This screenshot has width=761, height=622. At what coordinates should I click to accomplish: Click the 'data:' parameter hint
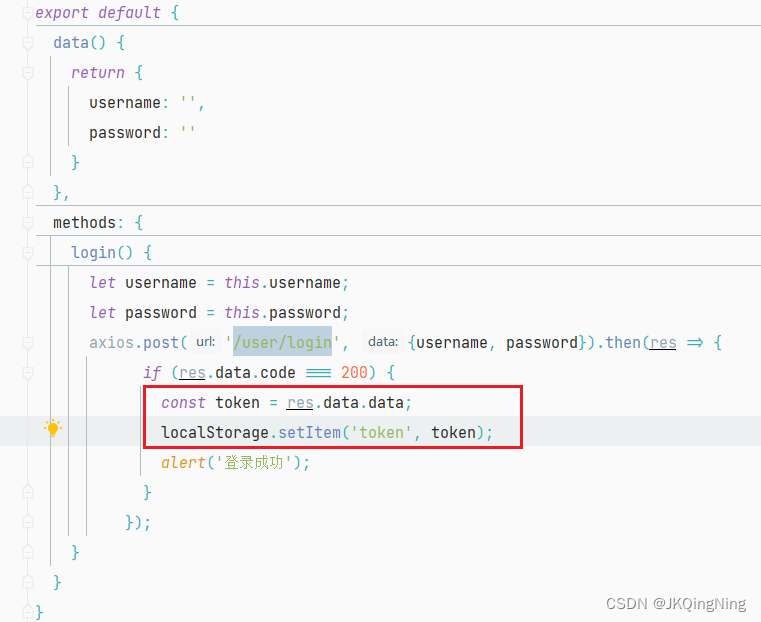[x=383, y=342]
